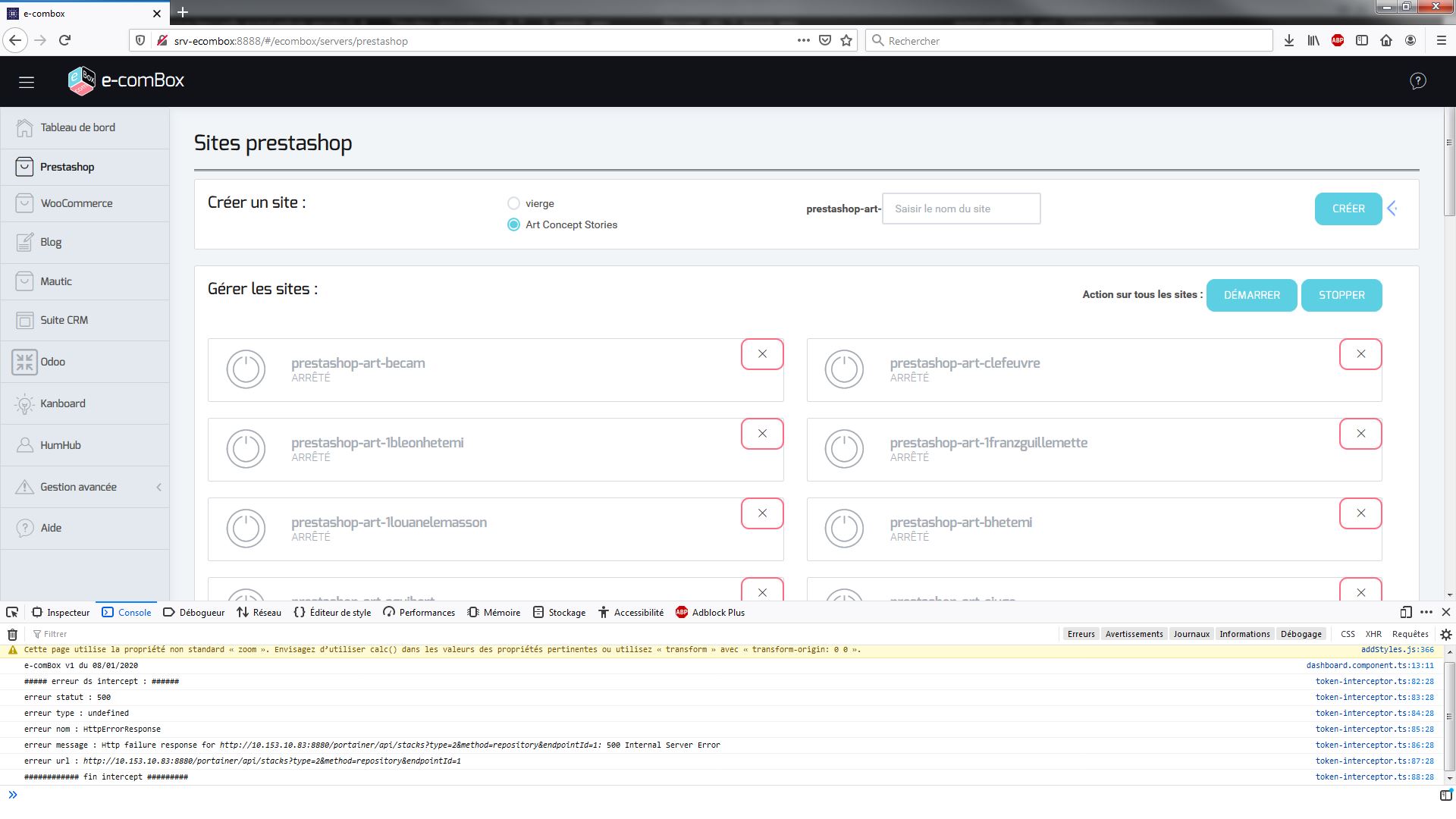Open WooCommerce in the sidebar
The width and height of the screenshot is (1456, 819).
pyautogui.click(x=76, y=203)
